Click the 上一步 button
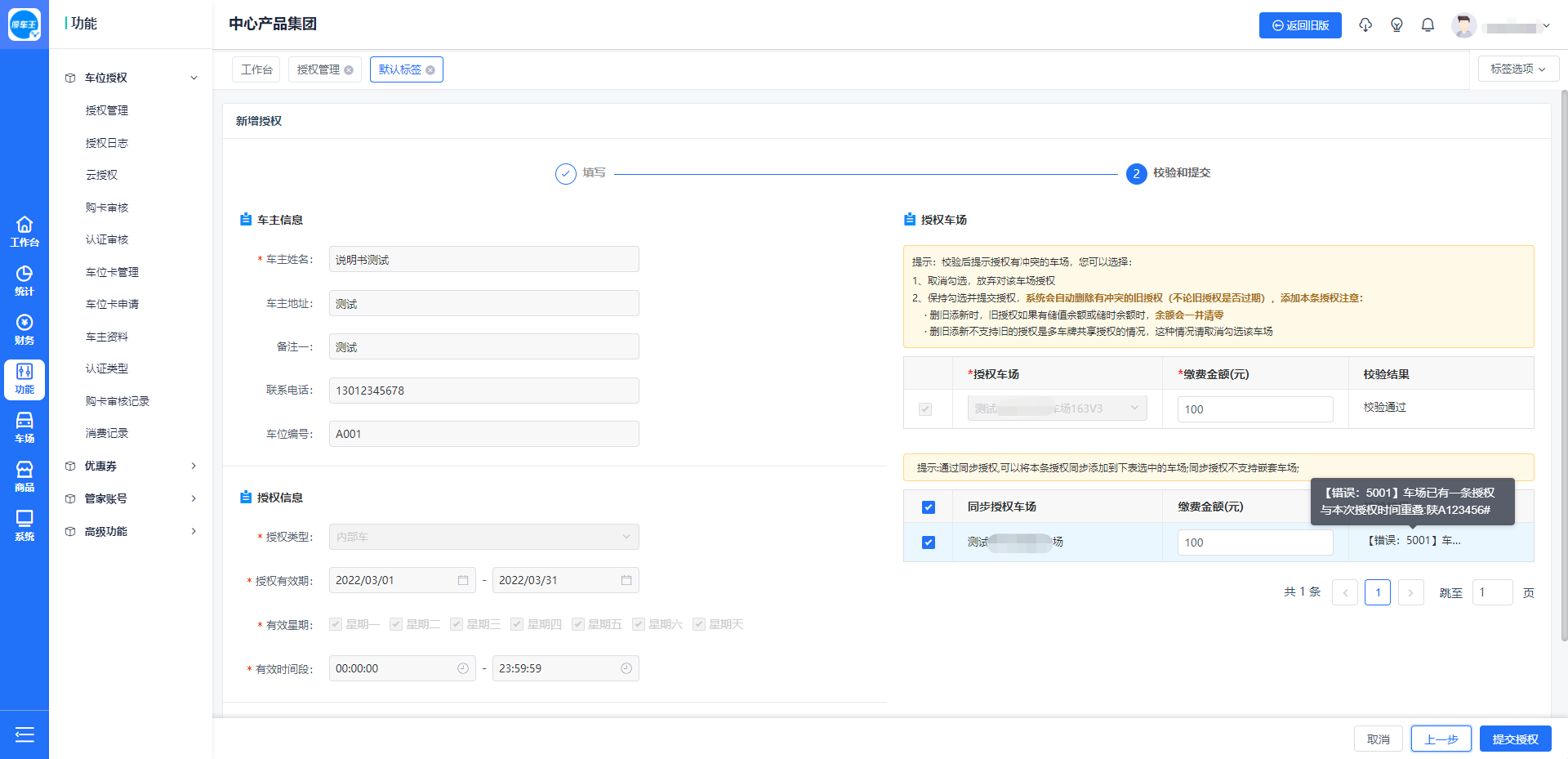 [x=1441, y=739]
